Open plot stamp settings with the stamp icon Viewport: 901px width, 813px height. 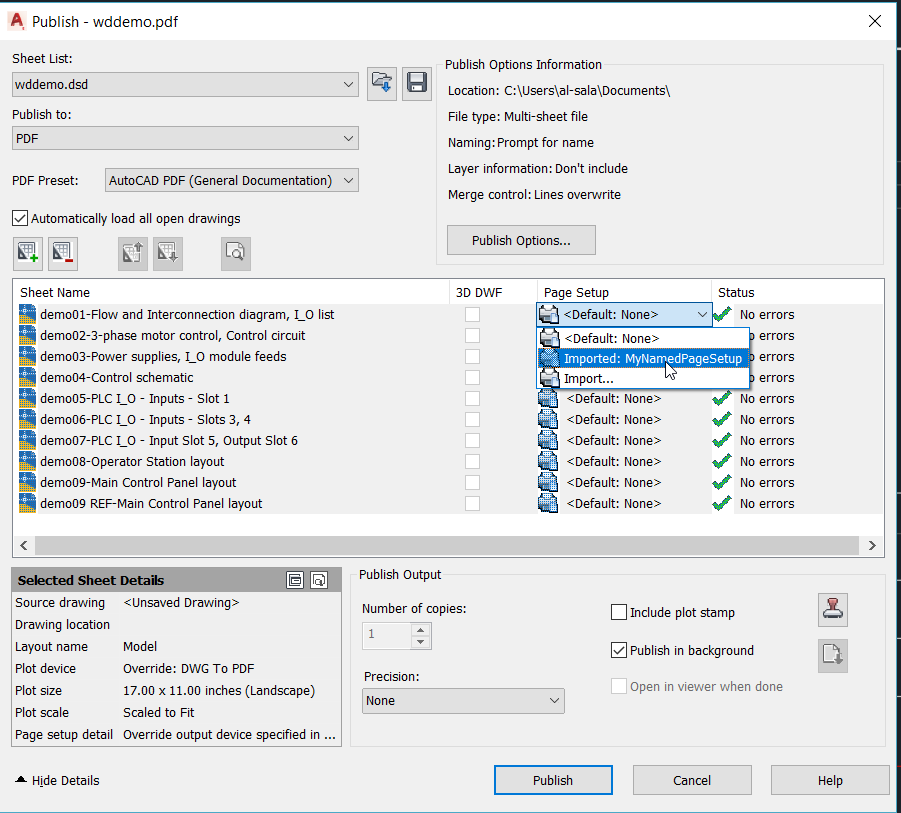(833, 610)
